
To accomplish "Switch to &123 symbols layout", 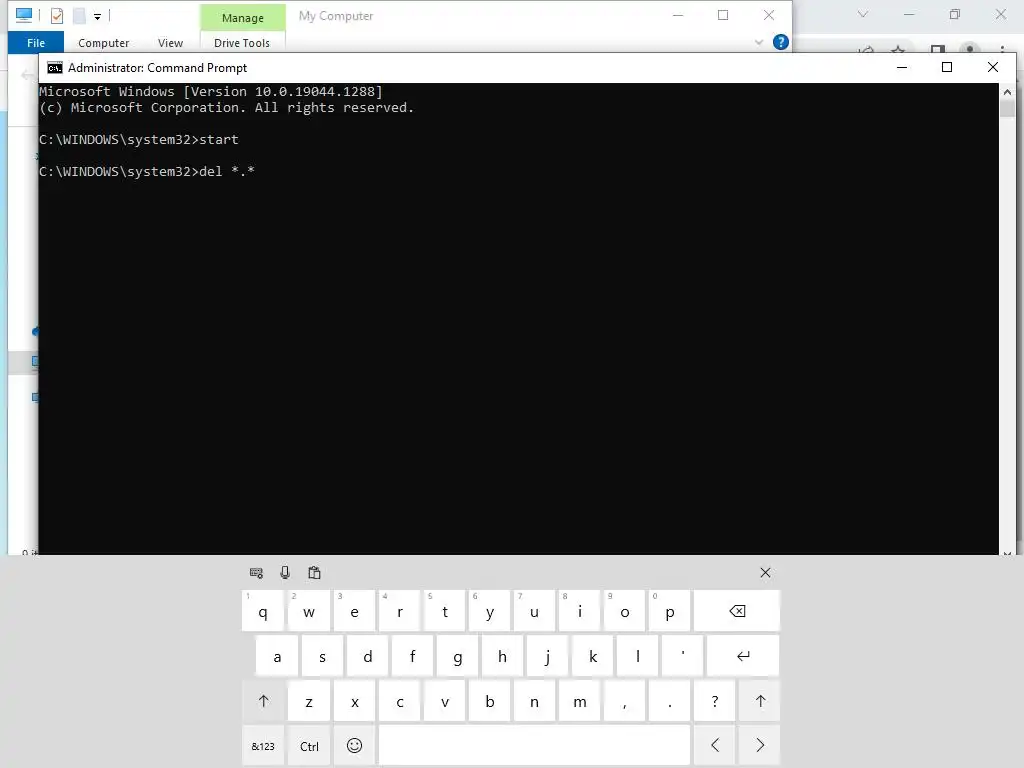I will (x=263, y=746).
